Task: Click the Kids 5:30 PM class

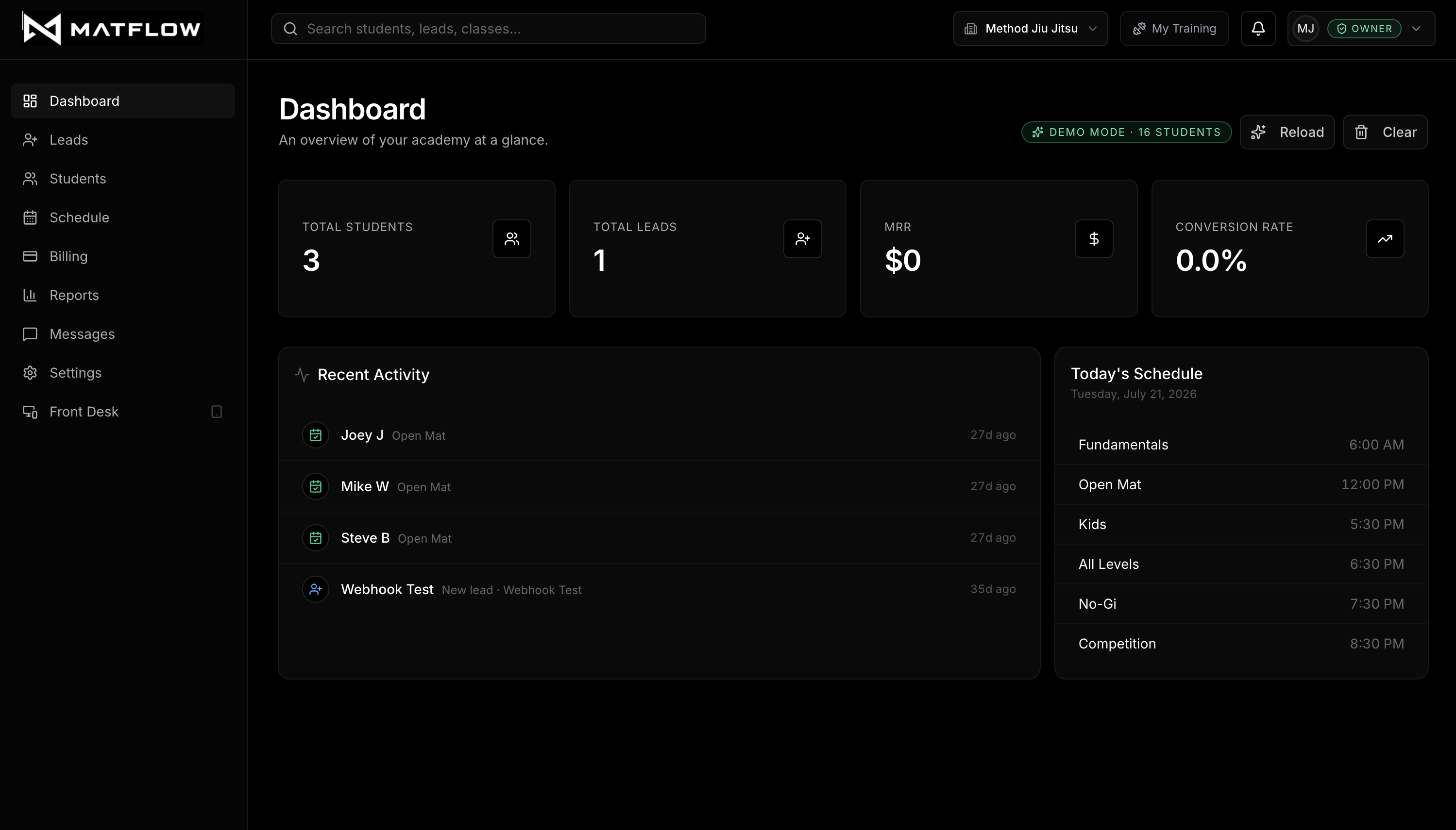Action: pyautogui.click(x=1241, y=524)
